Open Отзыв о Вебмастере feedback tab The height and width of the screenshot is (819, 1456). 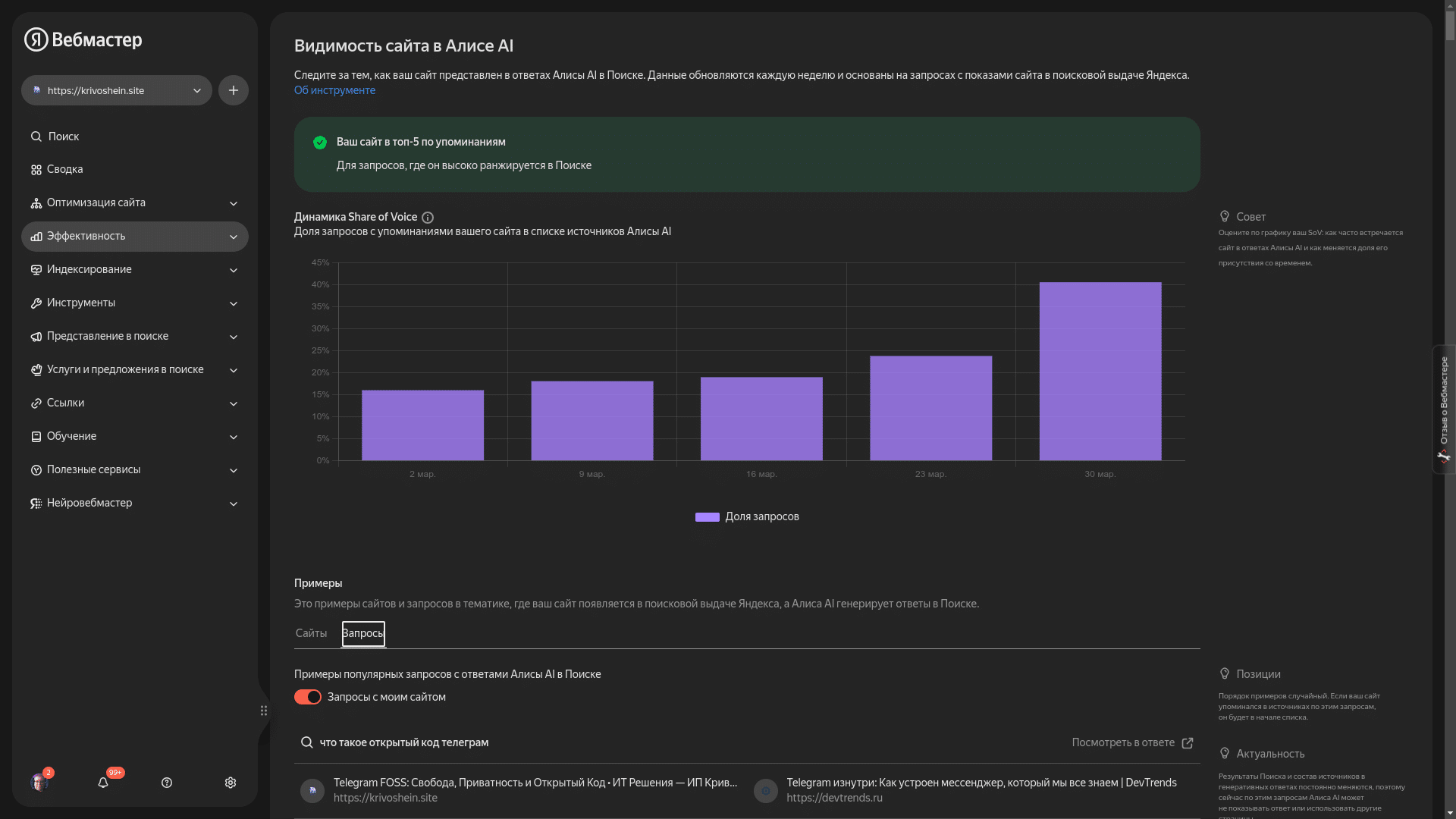click(x=1443, y=409)
